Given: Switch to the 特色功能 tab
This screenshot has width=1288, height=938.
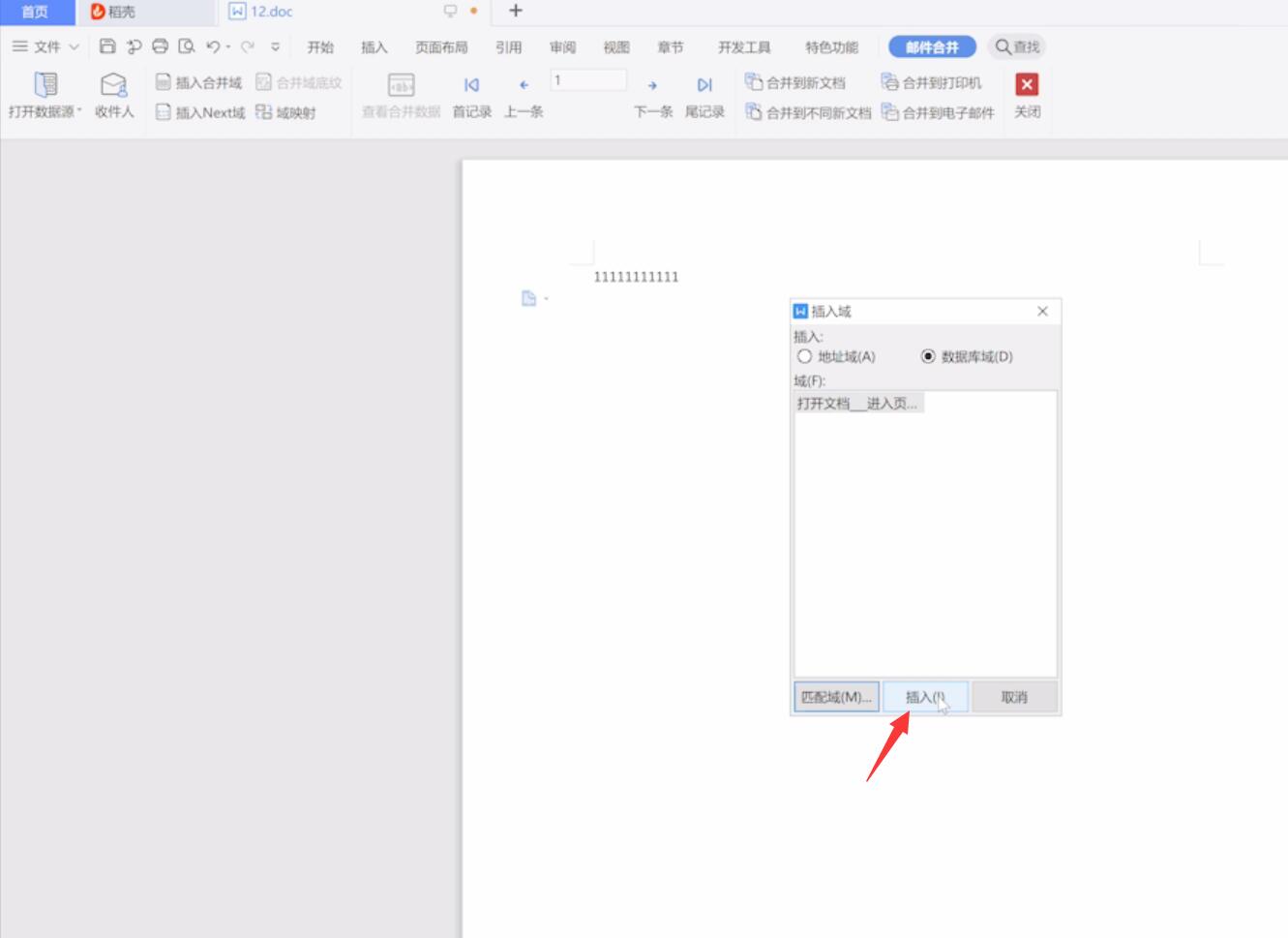Looking at the screenshot, I should pyautogui.click(x=831, y=46).
